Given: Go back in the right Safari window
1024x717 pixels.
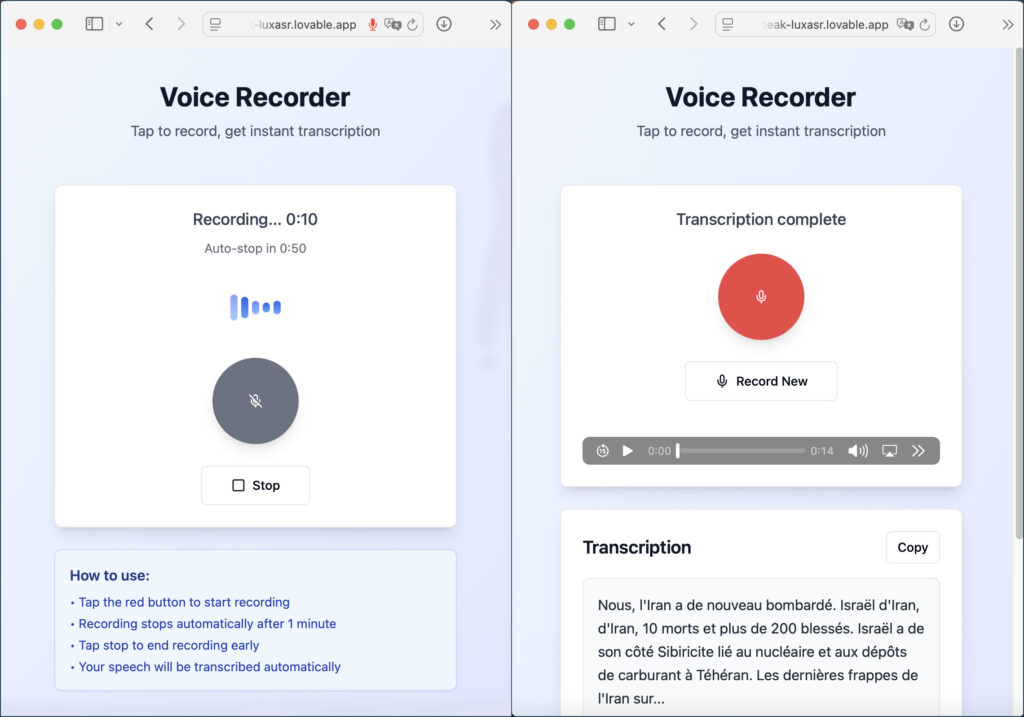Looking at the screenshot, I should 662,24.
